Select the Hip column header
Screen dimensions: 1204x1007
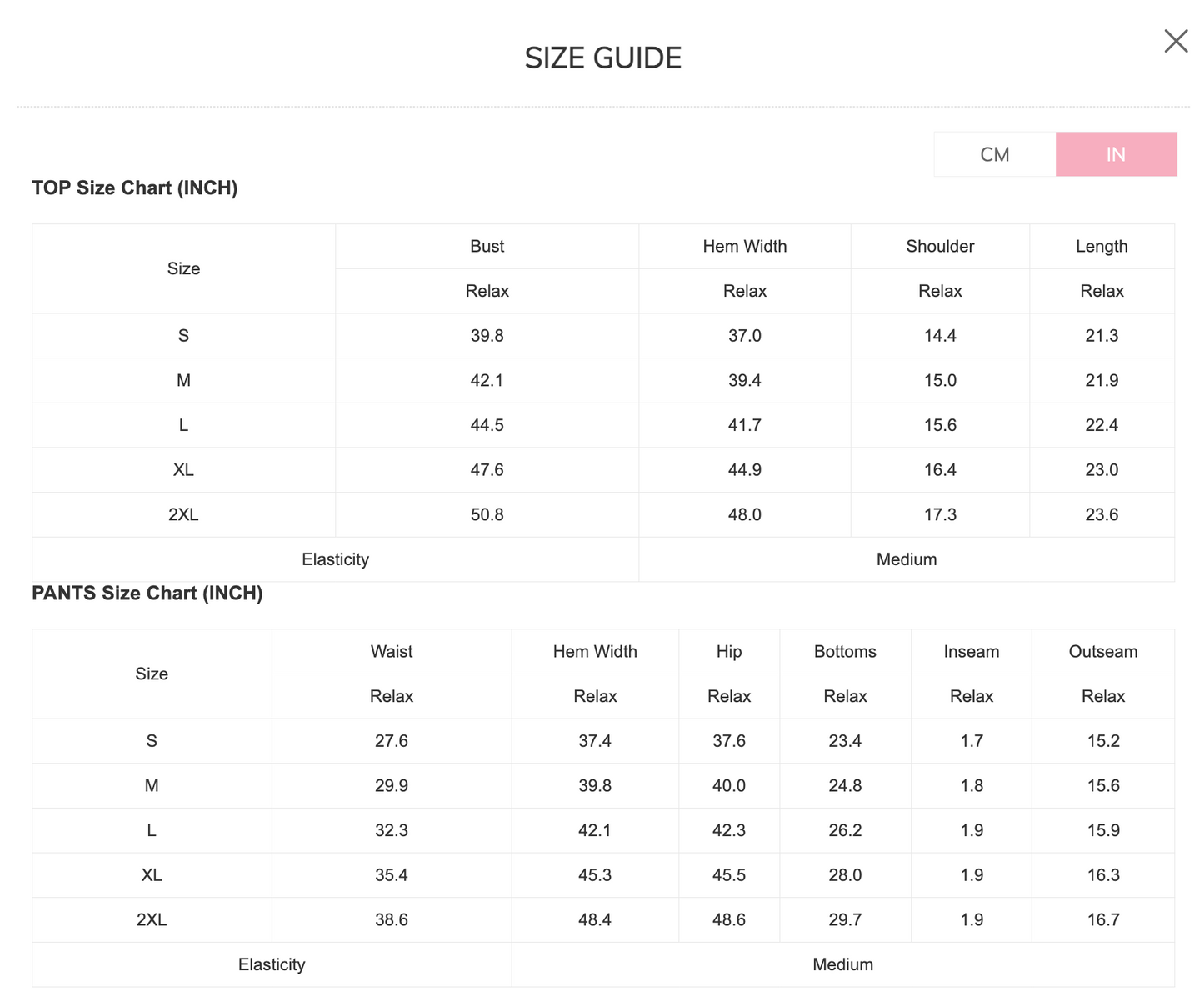pos(729,652)
